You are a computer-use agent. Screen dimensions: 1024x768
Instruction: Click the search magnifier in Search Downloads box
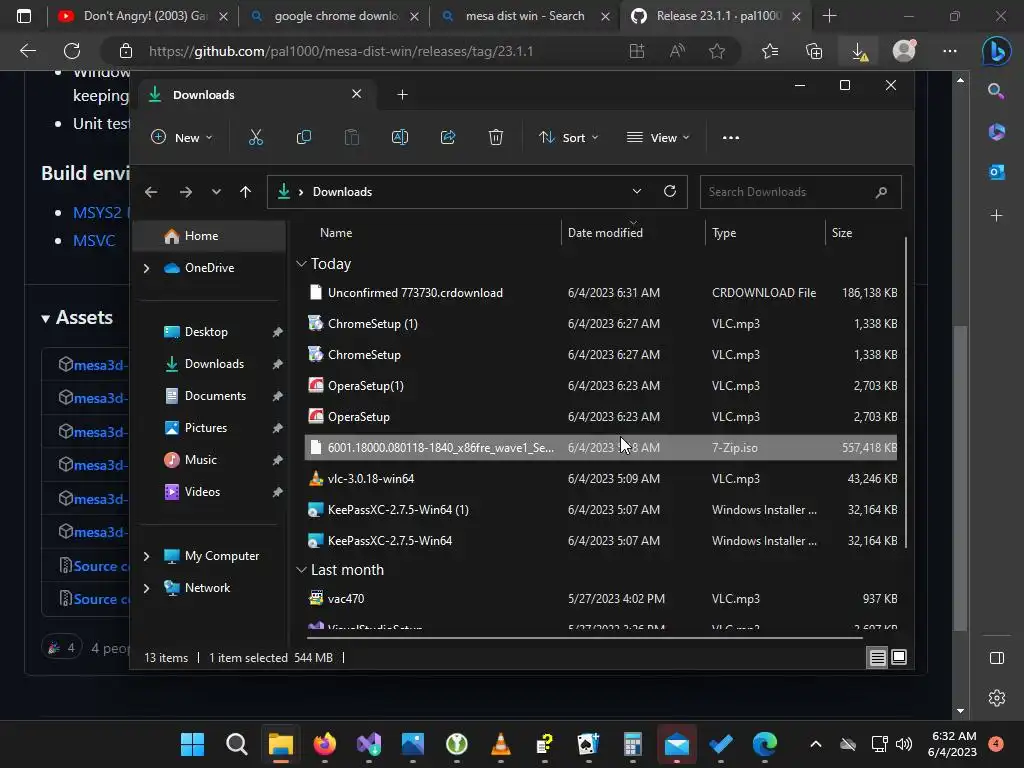(x=881, y=192)
